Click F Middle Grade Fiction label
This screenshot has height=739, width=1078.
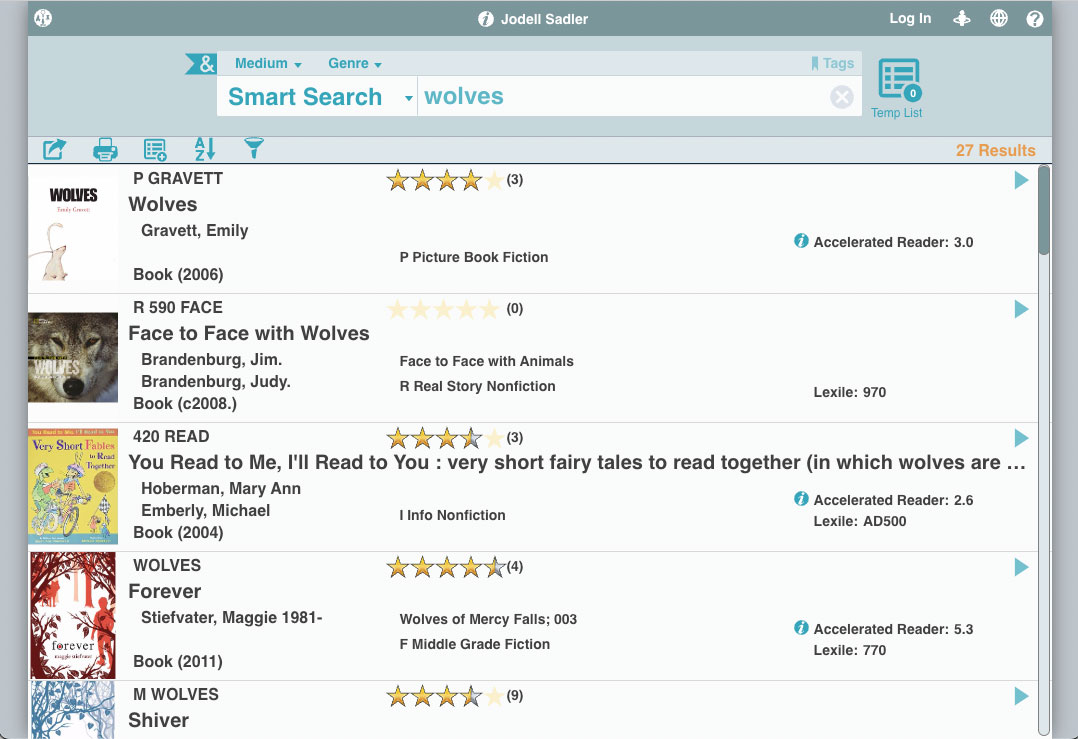click(475, 644)
